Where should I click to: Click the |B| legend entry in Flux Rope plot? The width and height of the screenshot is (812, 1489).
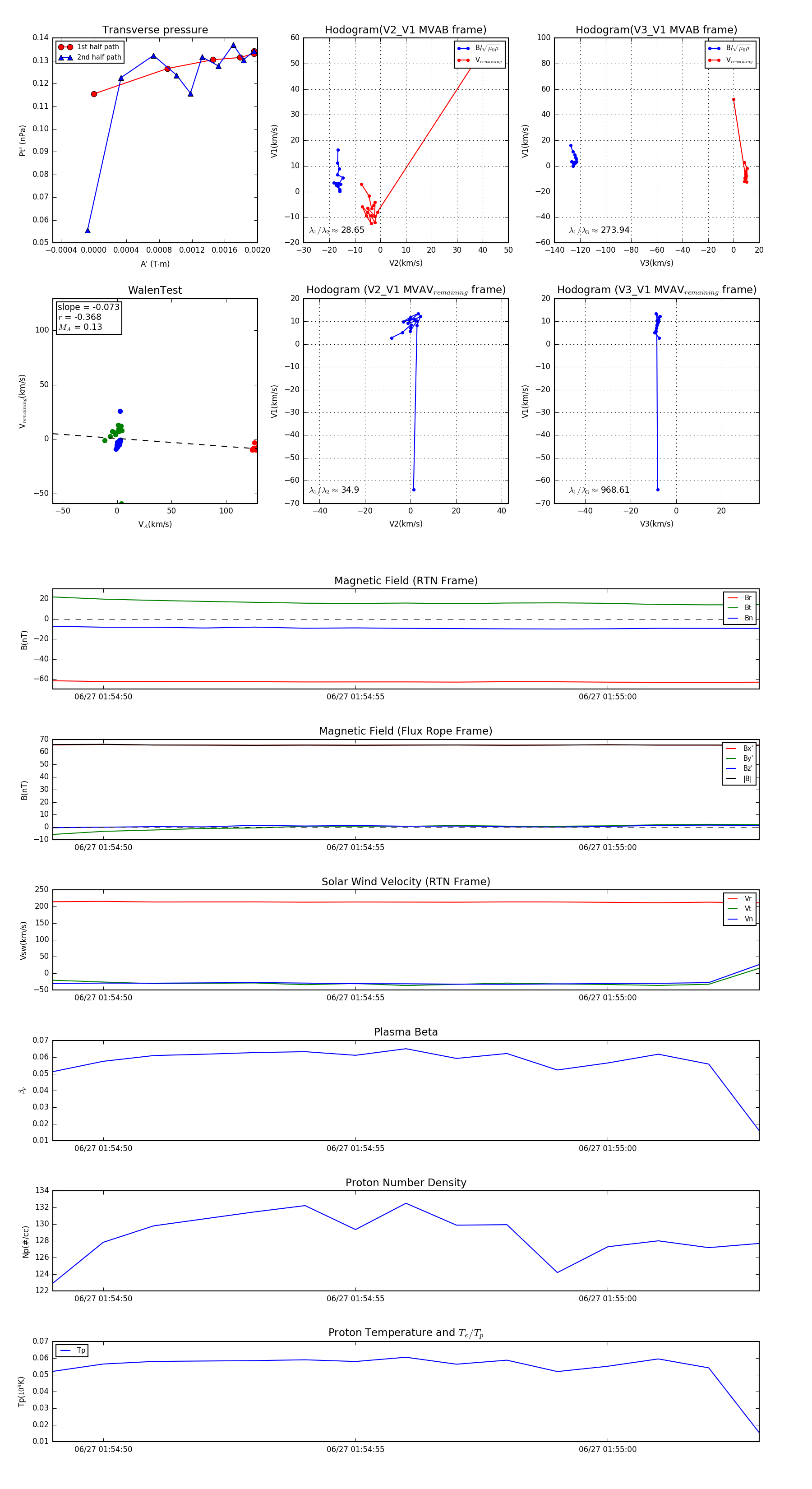coord(740,779)
